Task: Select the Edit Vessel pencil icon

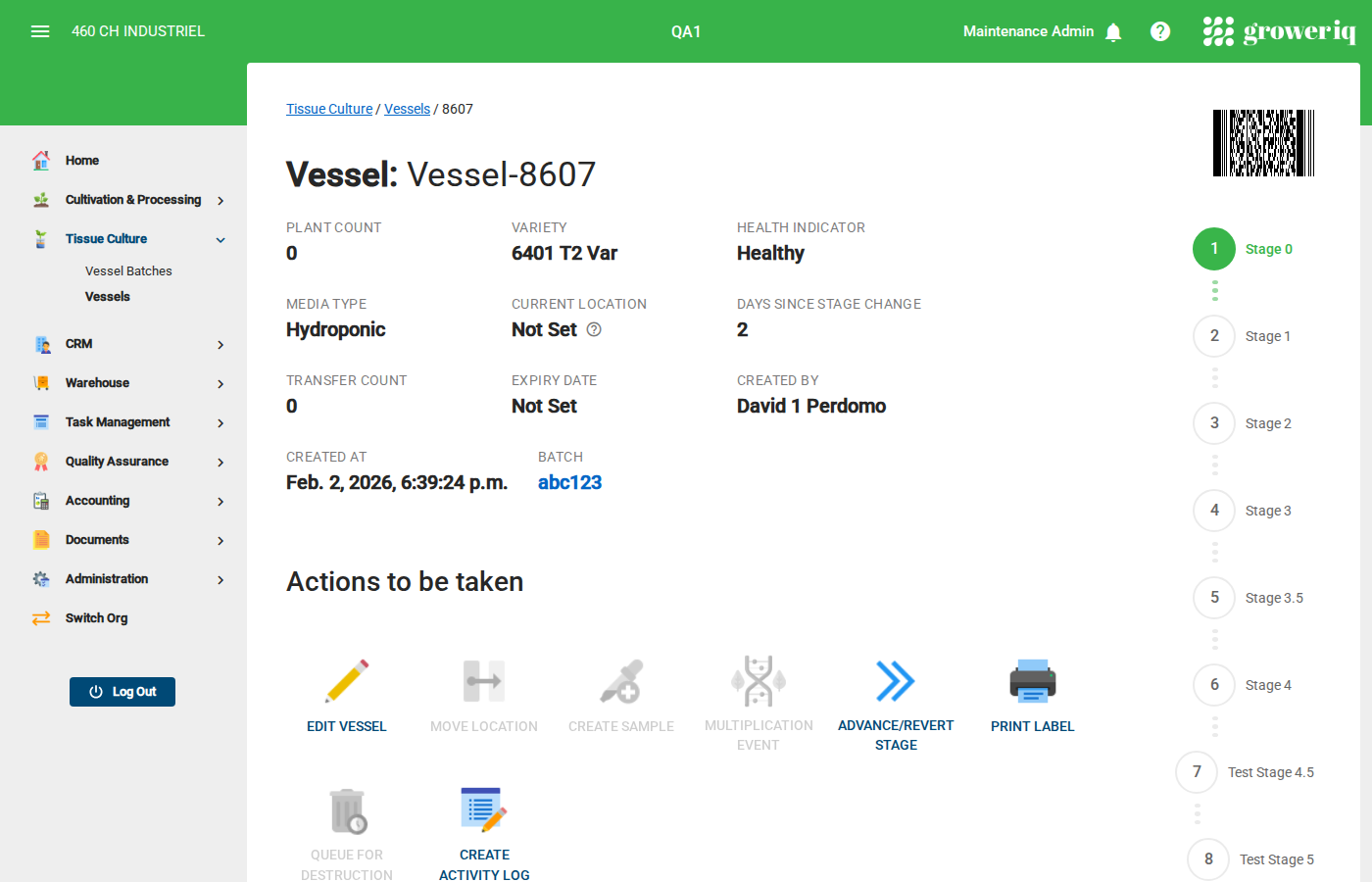Action: (x=347, y=680)
